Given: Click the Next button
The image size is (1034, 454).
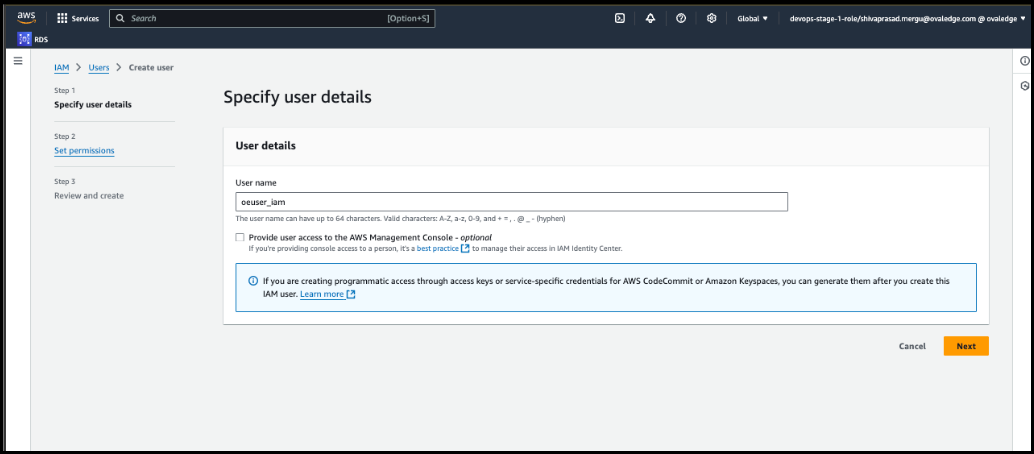Looking at the screenshot, I should tap(965, 346).
